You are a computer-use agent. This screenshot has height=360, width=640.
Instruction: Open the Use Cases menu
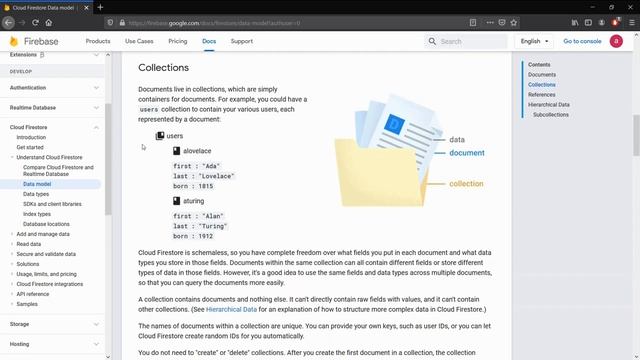click(x=139, y=41)
